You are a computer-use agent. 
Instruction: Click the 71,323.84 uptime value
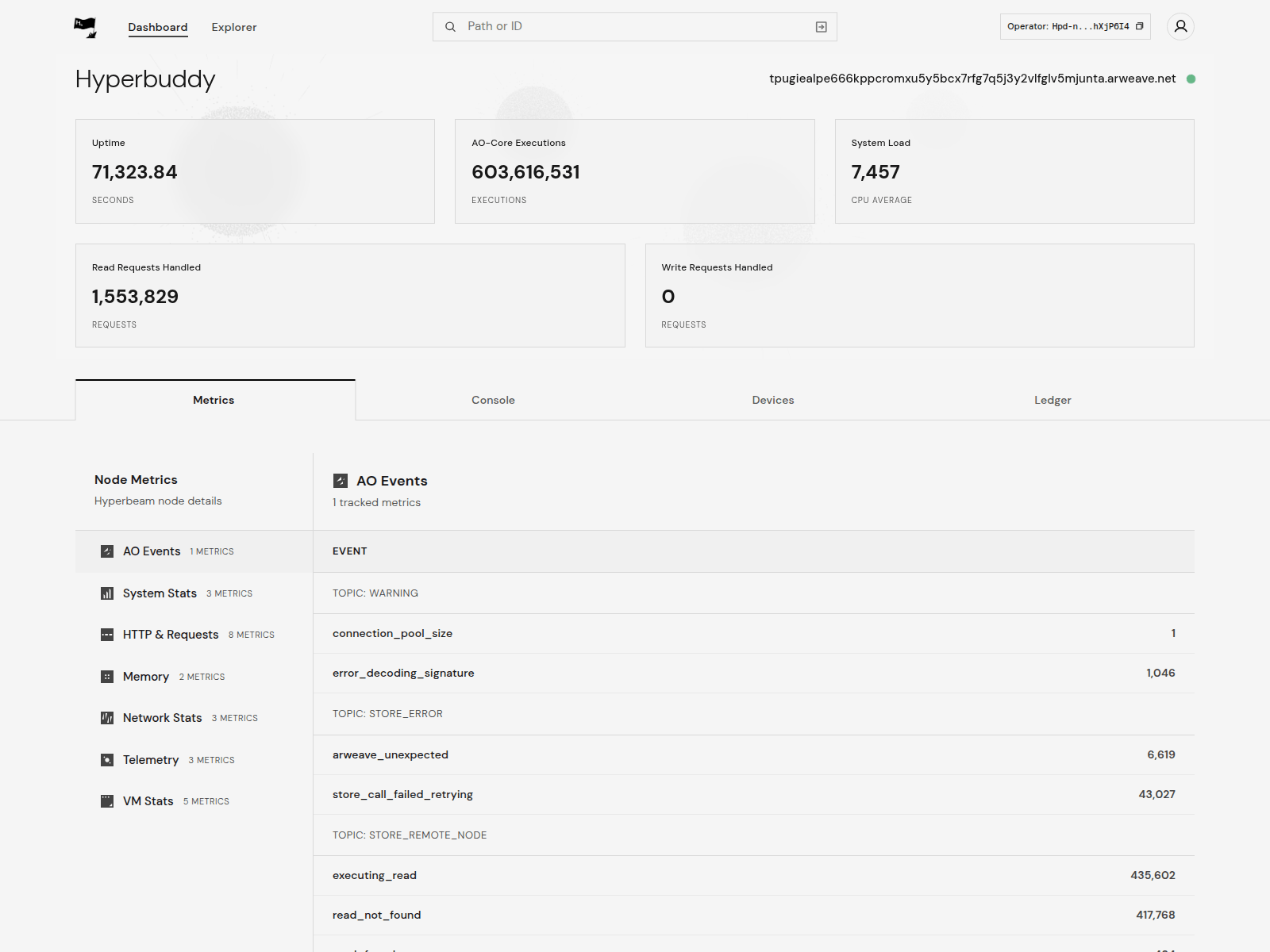(x=134, y=172)
